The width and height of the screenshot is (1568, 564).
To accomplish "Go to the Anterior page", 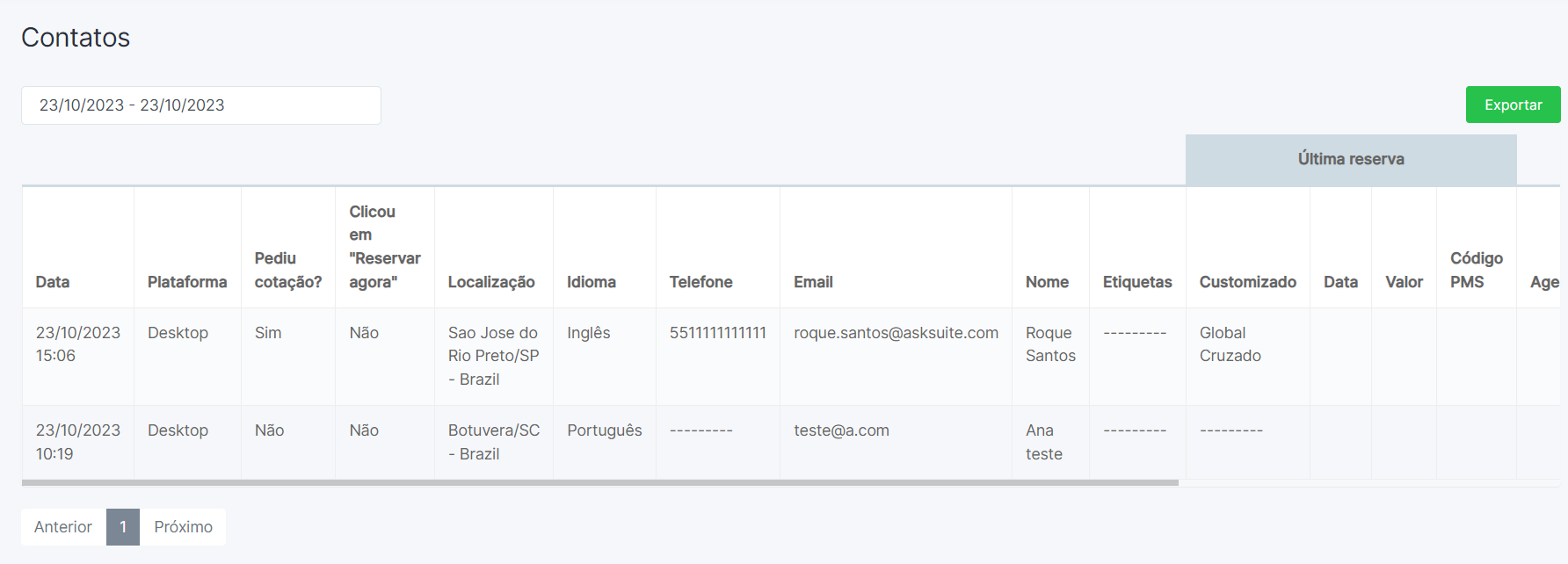I will click(x=63, y=527).
